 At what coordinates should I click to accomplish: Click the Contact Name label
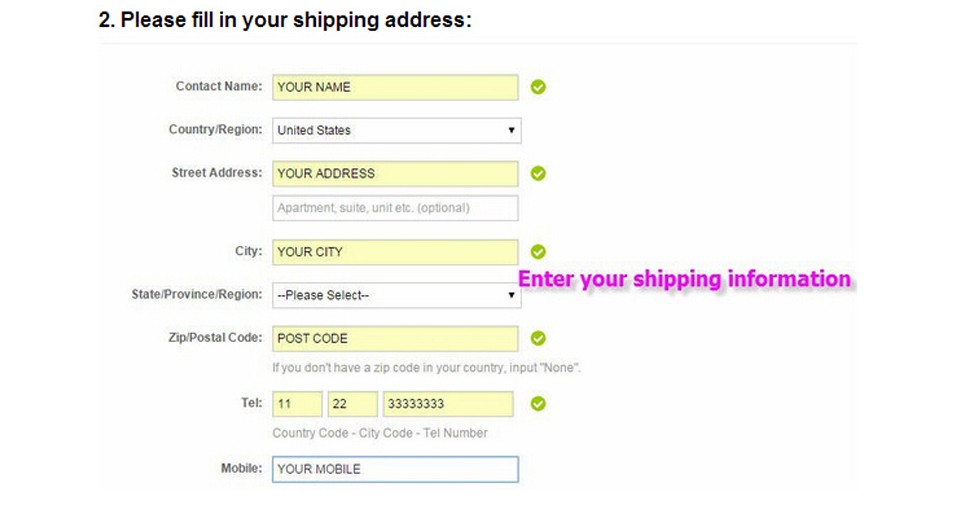pos(218,87)
